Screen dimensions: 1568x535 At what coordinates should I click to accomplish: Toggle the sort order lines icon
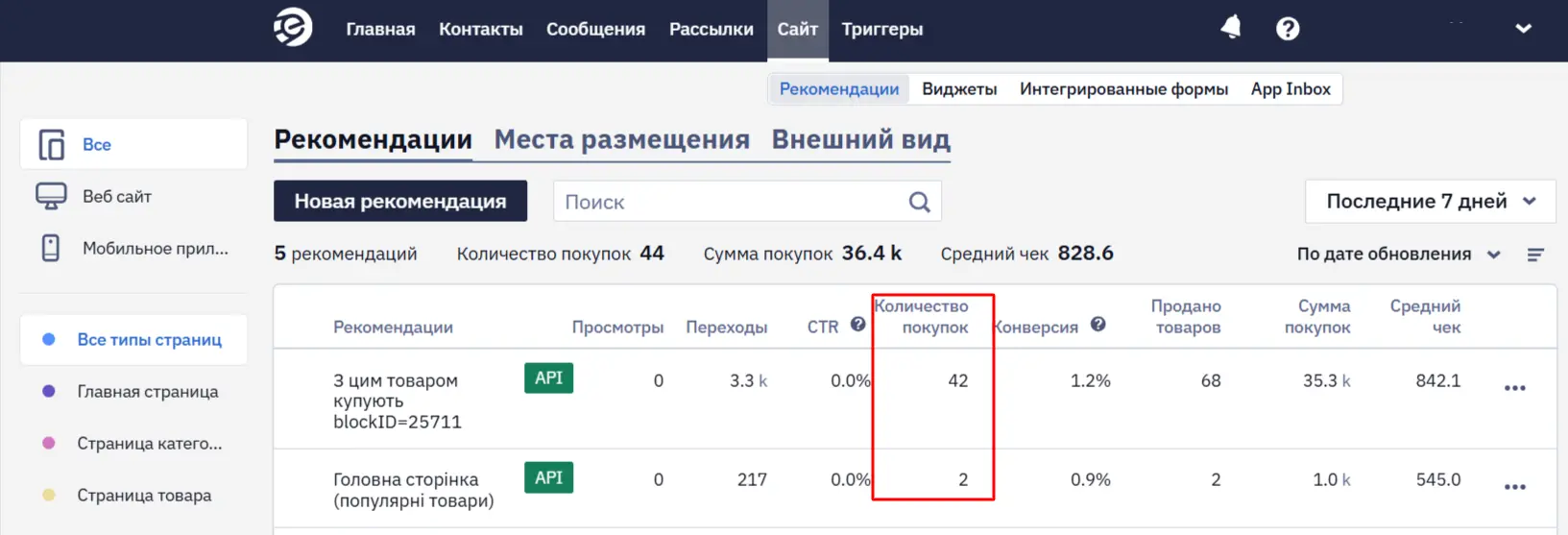[x=1535, y=255]
